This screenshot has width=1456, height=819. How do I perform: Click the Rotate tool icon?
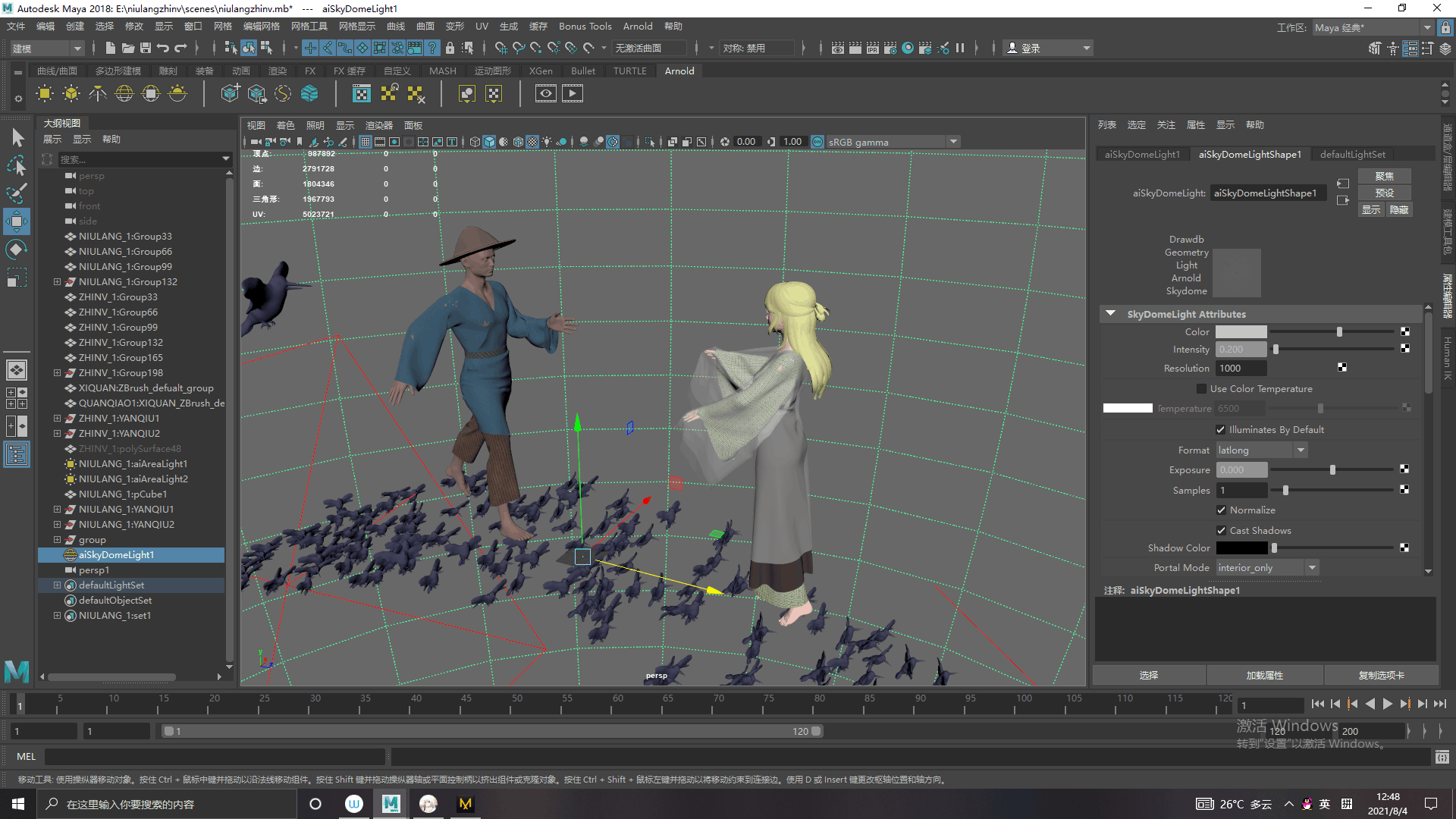point(16,249)
